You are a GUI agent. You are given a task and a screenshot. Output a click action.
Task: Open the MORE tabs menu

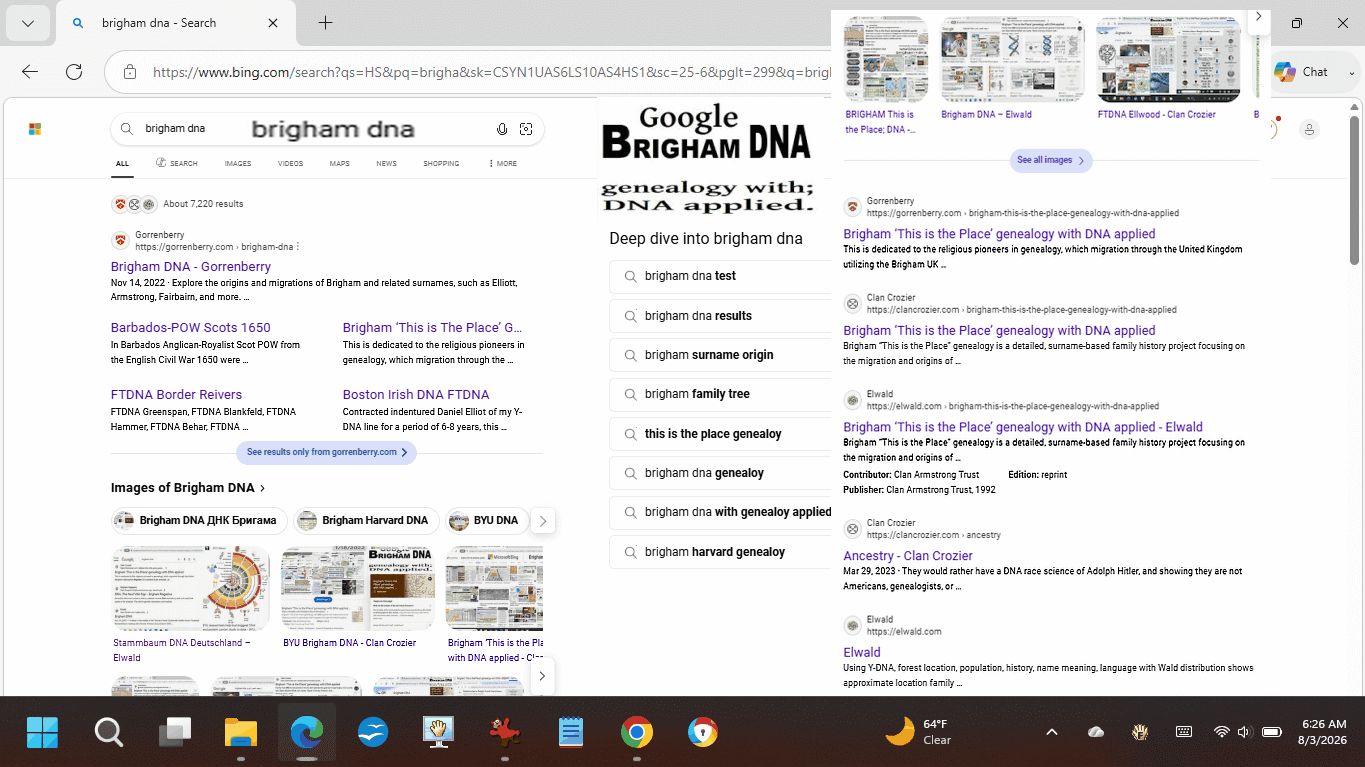coord(503,163)
